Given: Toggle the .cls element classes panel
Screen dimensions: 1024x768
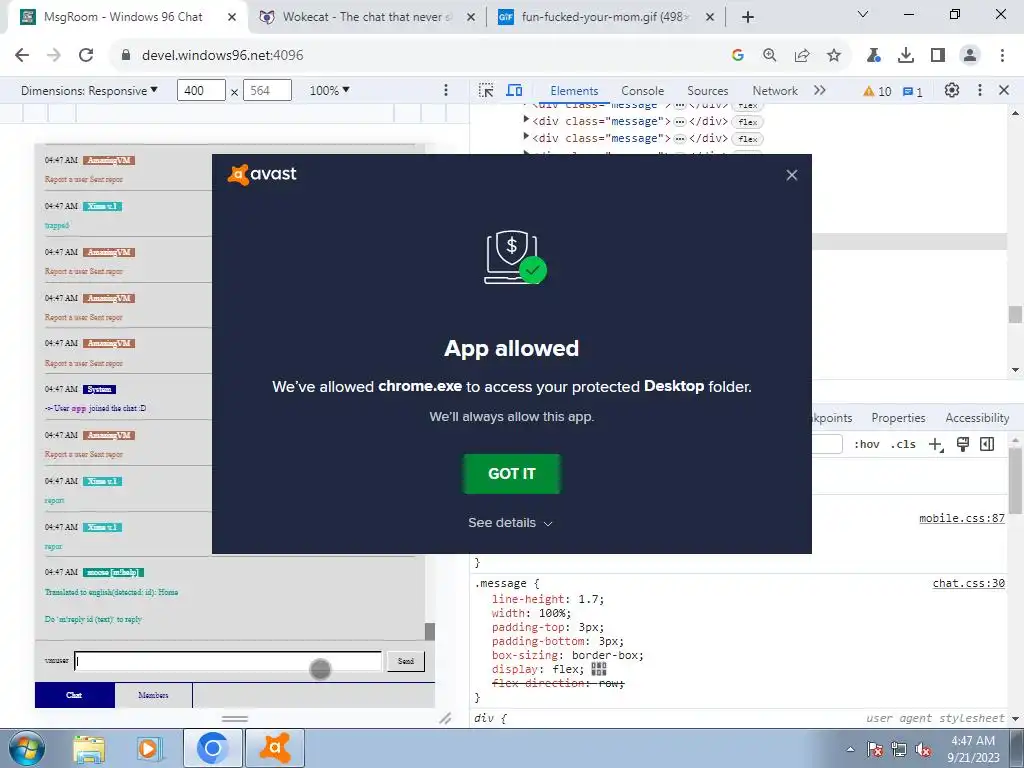Looking at the screenshot, I should (x=903, y=445).
